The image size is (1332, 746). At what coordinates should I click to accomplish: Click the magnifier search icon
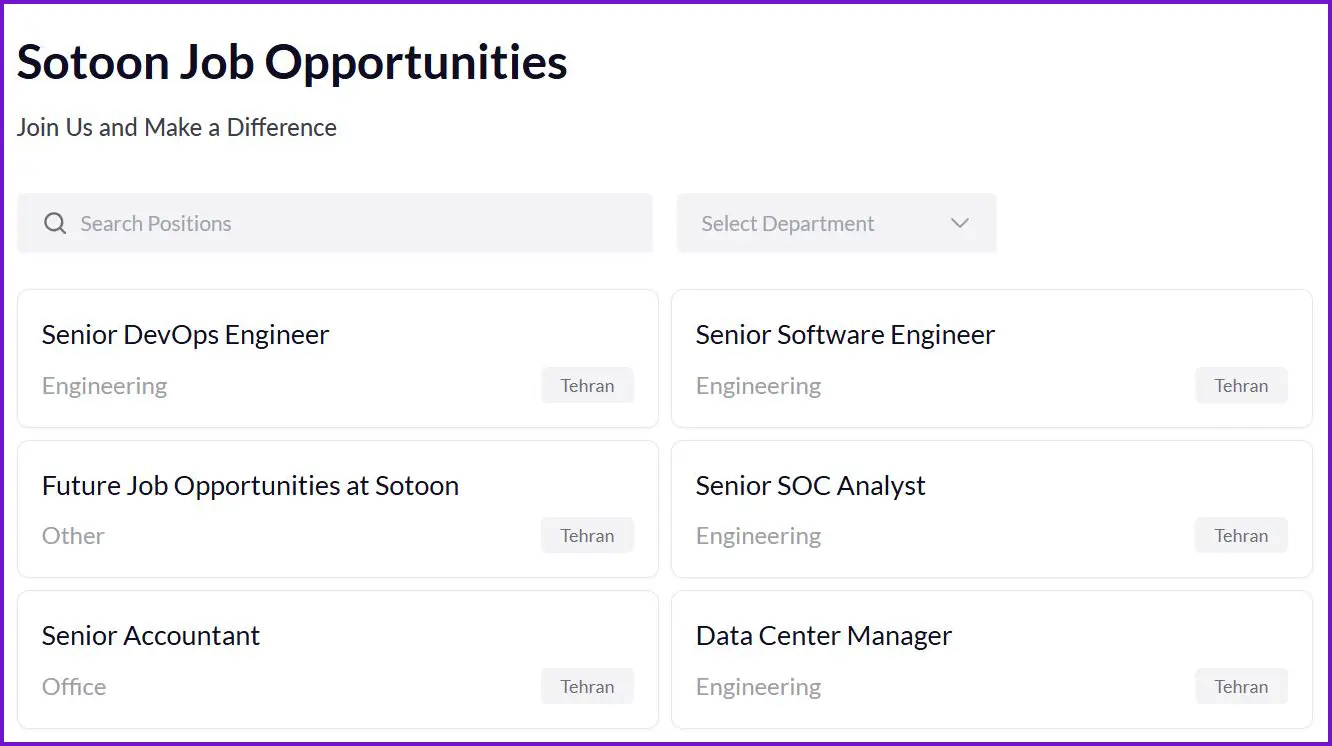click(55, 223)
